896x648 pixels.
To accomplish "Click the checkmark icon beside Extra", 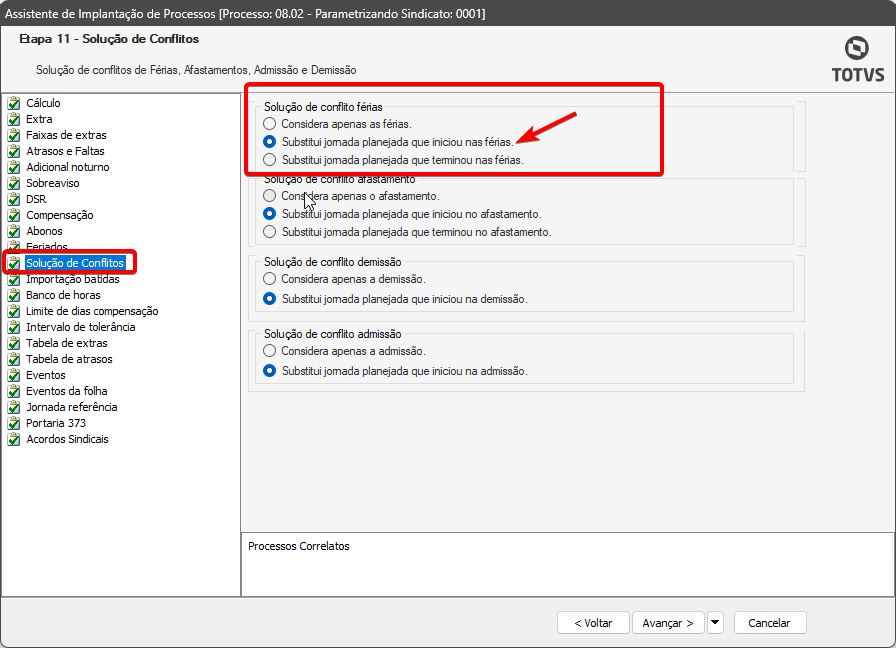I will (x=14, y=119).
